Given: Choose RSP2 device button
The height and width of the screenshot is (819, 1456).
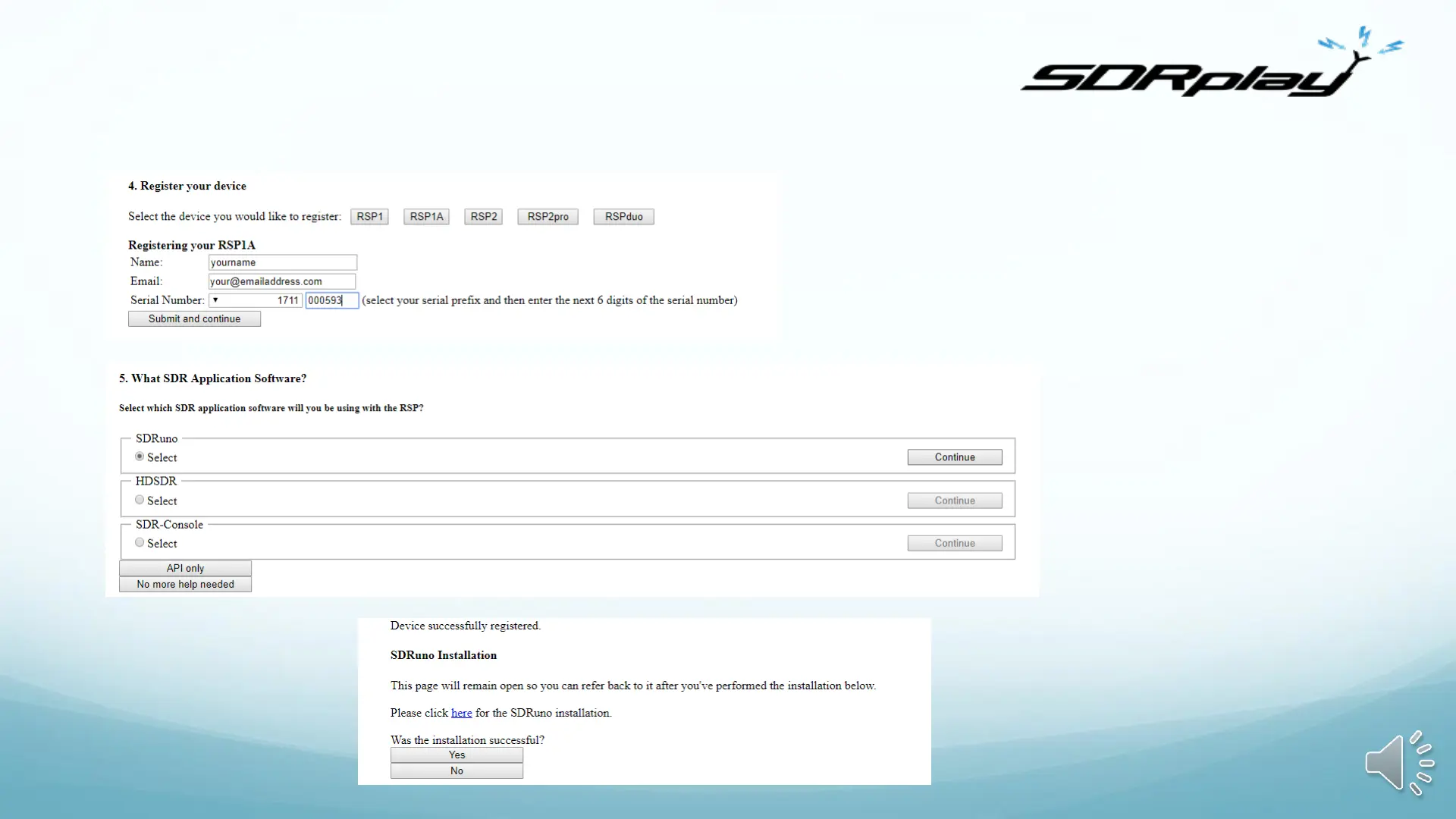Looking at the screenshot, I should point(483,217).
